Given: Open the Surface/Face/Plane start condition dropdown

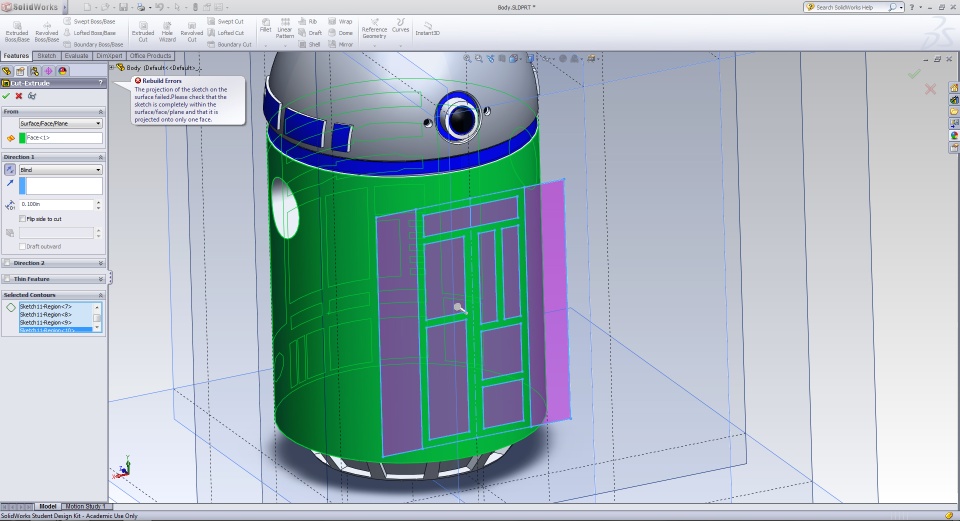Looking at the screenshot, I should click(x=60, y=123).
